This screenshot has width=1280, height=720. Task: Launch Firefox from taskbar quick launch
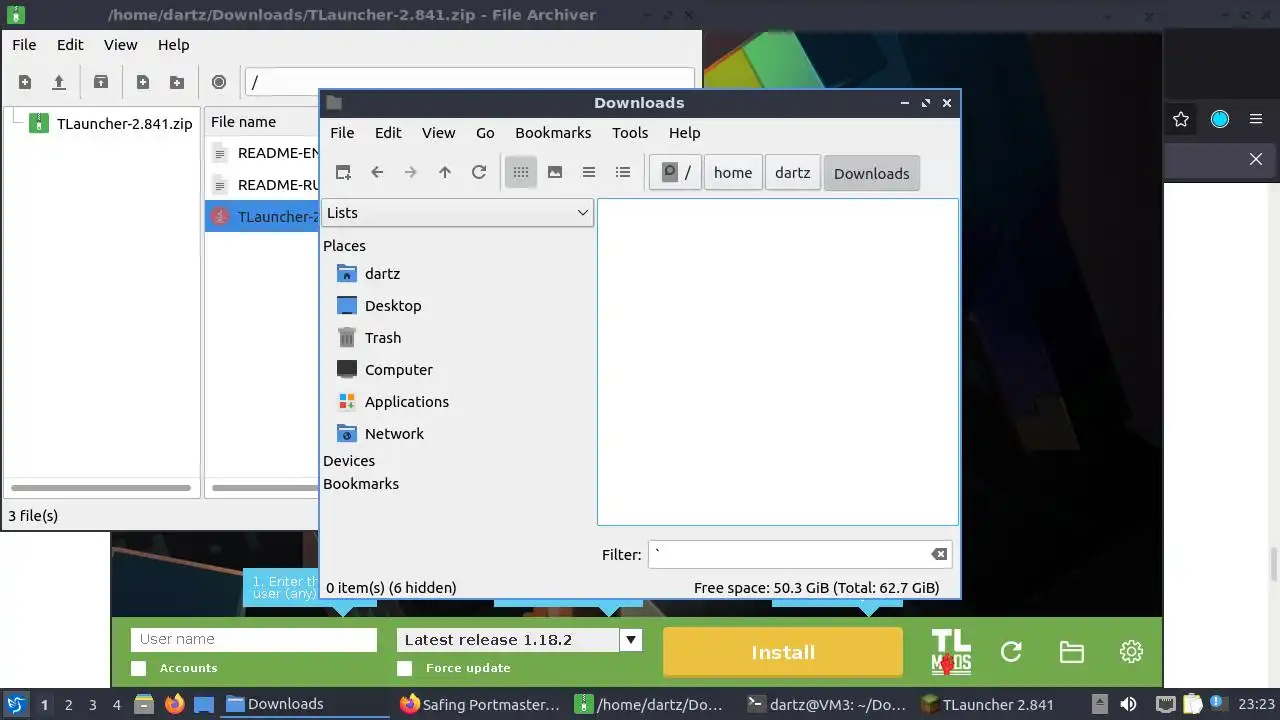[x=174, y=704]
